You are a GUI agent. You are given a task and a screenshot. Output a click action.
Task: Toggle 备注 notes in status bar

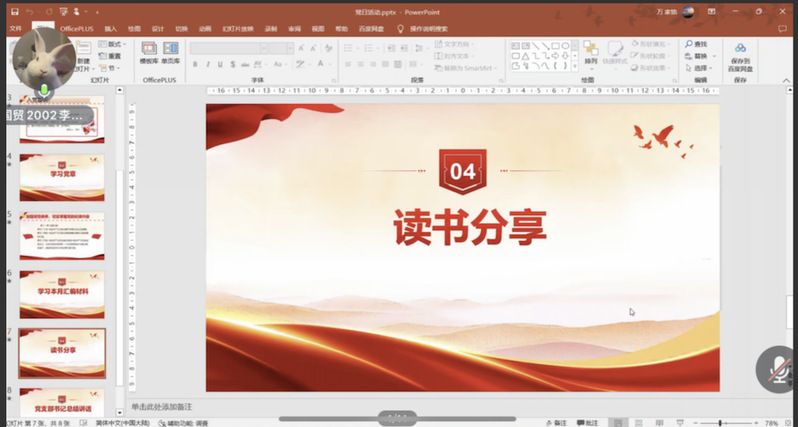pos(557,423)
